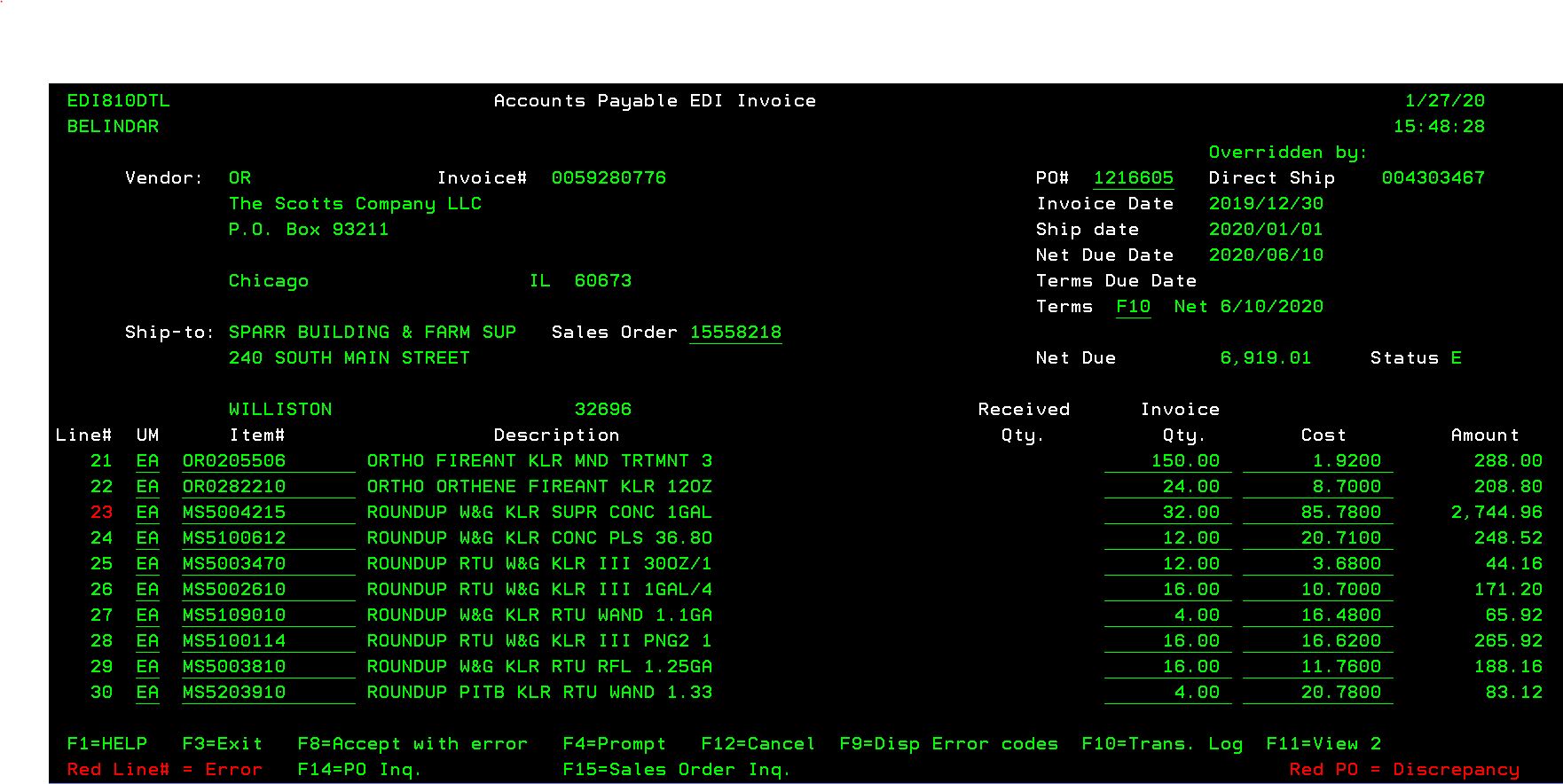1563x784 pixels.
Task: Select the Terms code field F10
Action: tap(1133, 307)
